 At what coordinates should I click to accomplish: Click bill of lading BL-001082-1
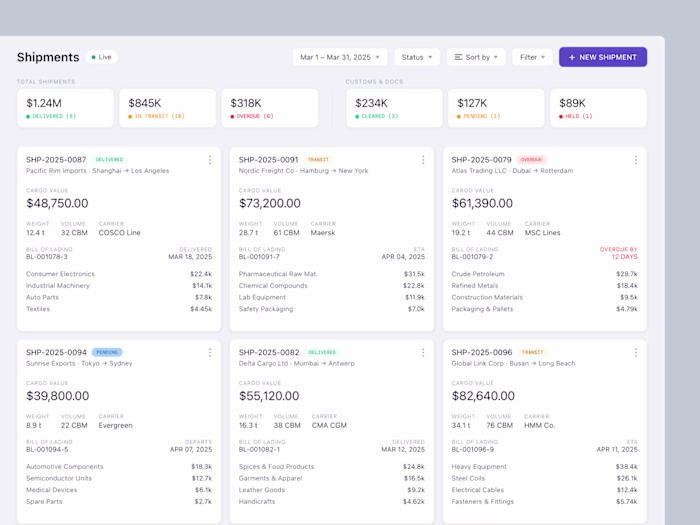[x=259, y=450]
